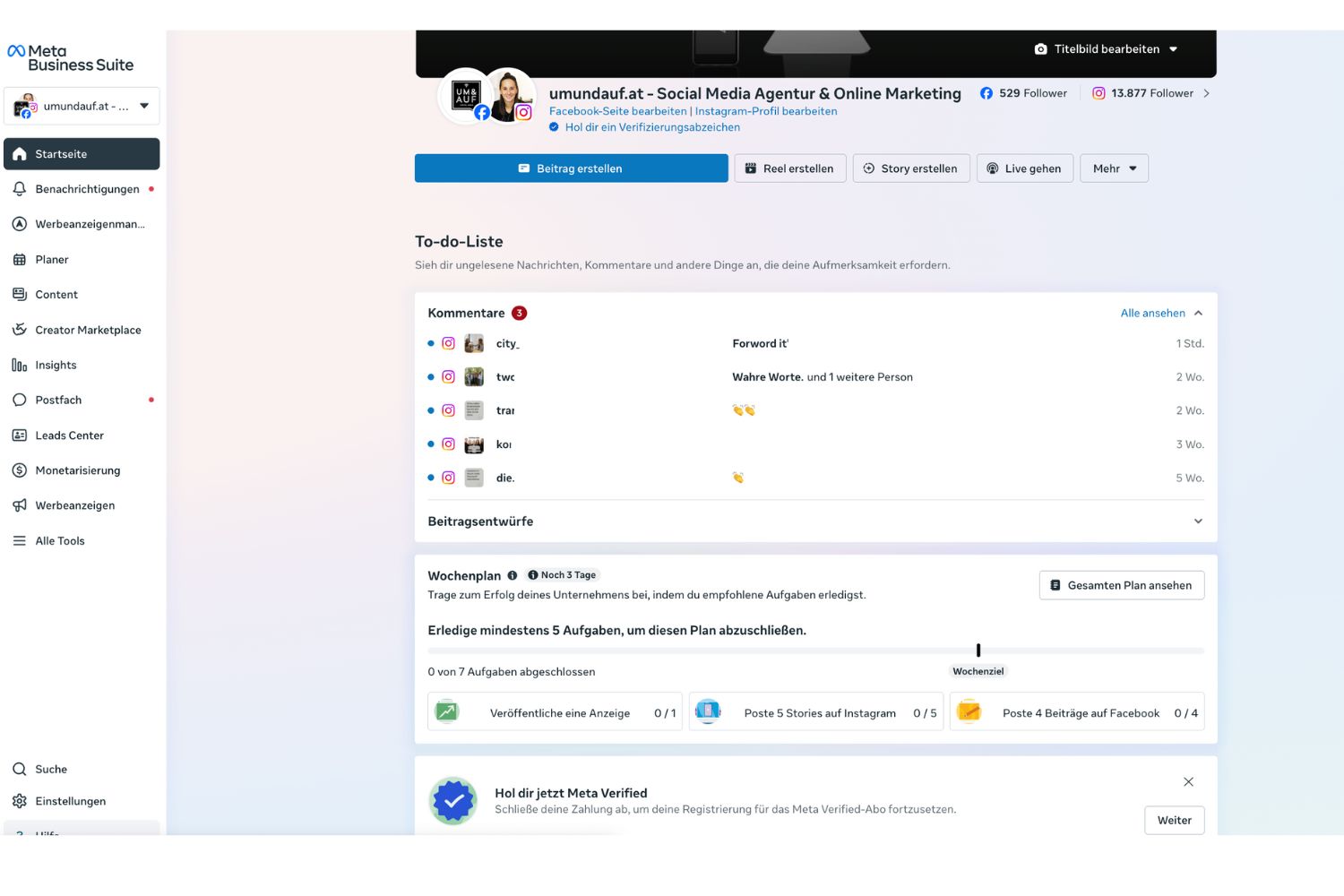The height and width of the screenshot is (896, 1344).
Task: Select Insights in the sidebar menu
Action: click(82, 365)
